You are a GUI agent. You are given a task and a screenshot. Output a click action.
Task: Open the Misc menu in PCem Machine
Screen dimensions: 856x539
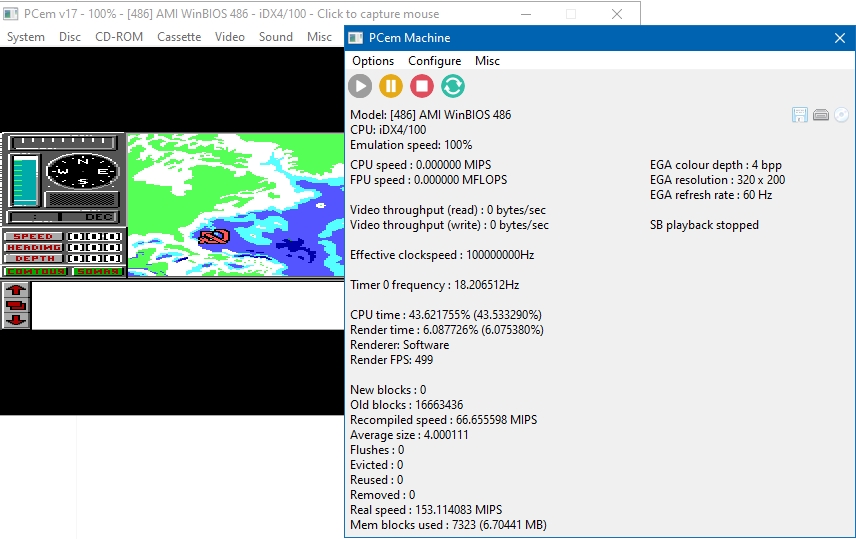tap(487, 61)
